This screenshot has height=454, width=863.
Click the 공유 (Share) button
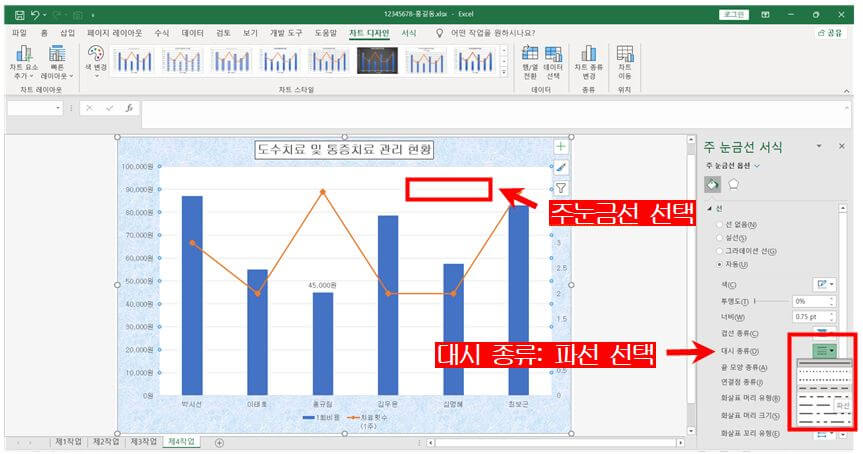(830, 34)
